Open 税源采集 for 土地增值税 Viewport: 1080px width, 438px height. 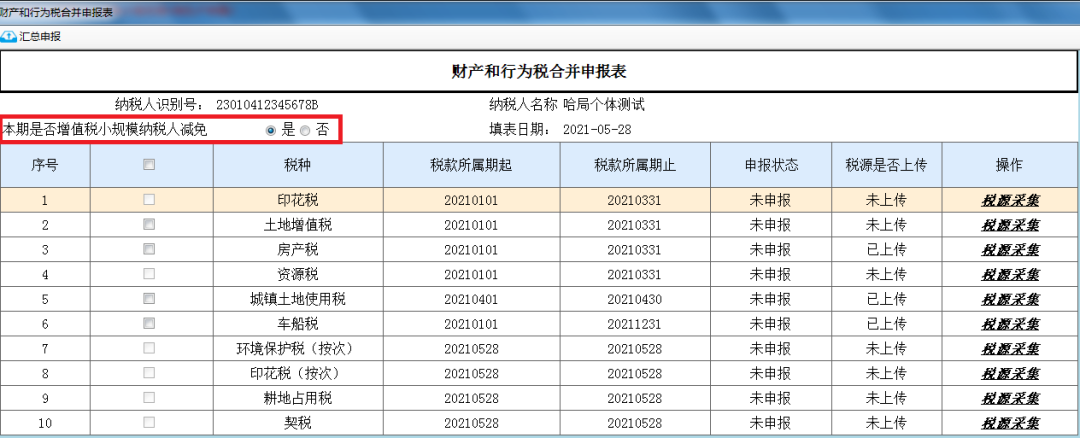(x=1010, y=225)
